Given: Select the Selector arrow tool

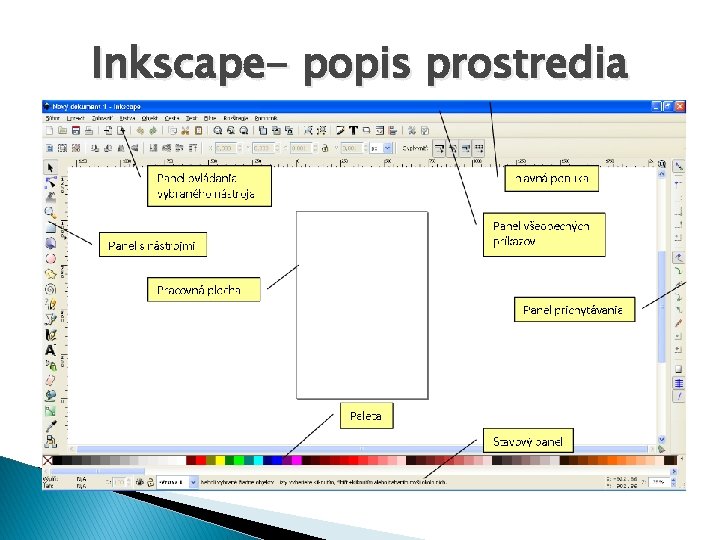Looking at the screenshot, I should pyautogui.click(x=51, y=168).
